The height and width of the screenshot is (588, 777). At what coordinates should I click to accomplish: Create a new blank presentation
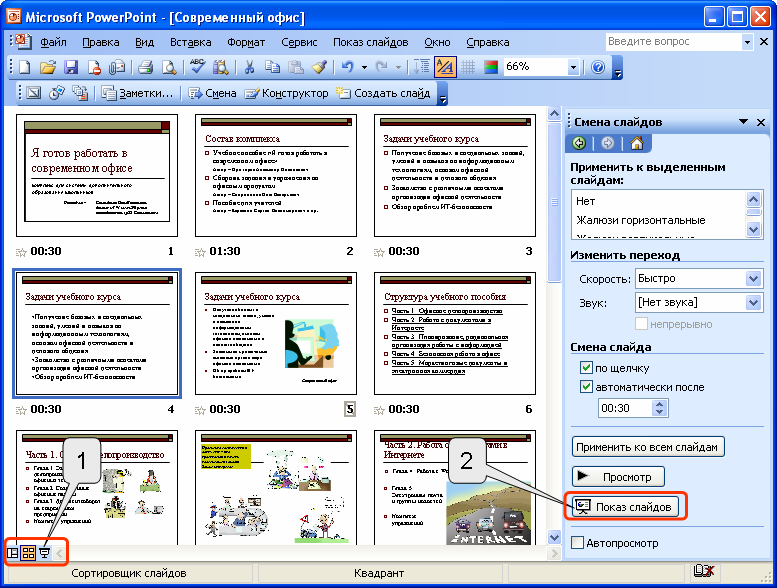click(24, 67)
